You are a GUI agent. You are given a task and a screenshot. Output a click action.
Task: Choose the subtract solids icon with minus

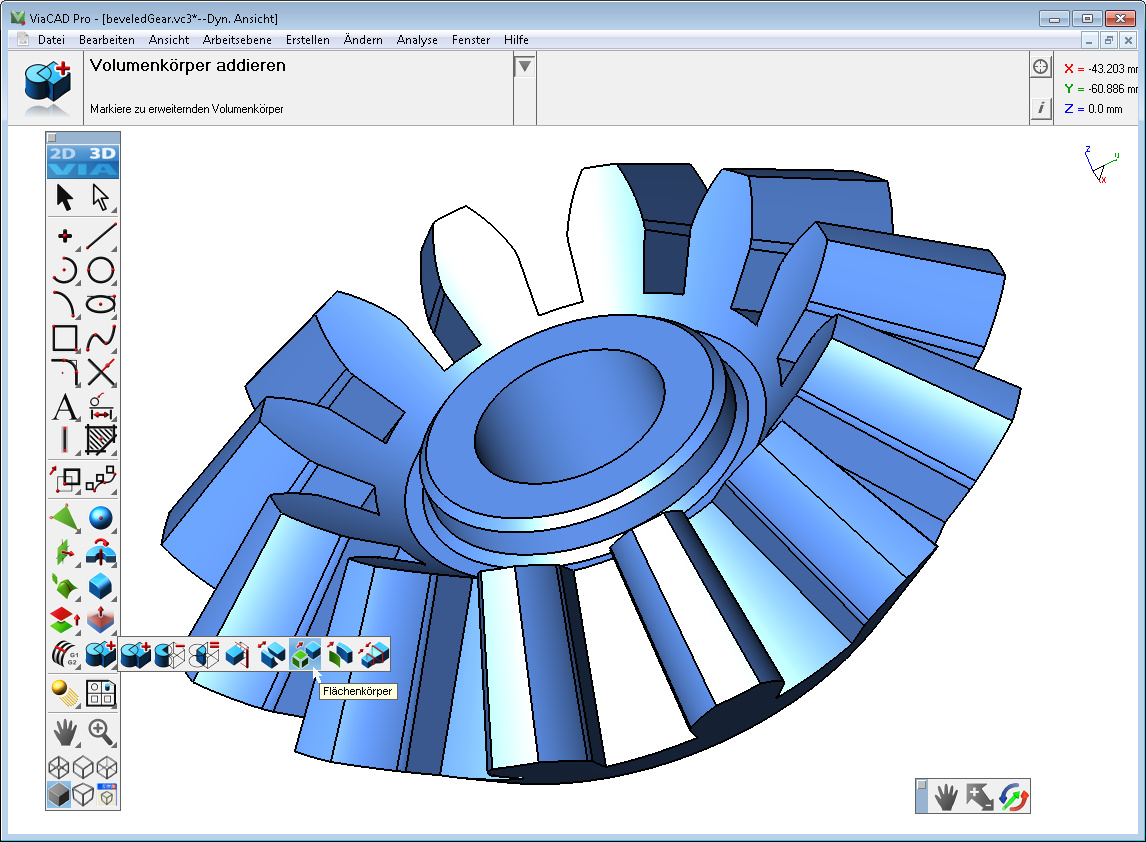point(169,654)
